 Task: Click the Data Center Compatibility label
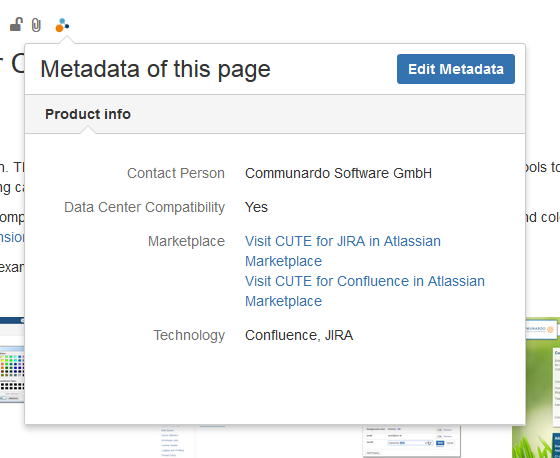(144, 207)
